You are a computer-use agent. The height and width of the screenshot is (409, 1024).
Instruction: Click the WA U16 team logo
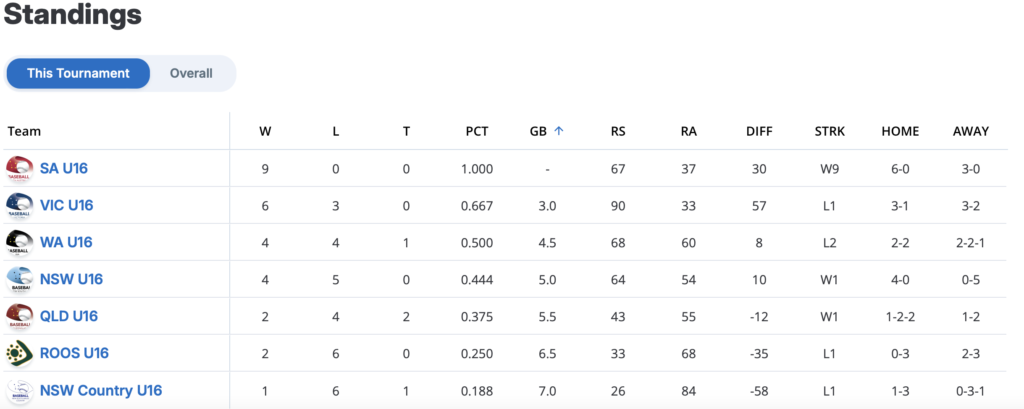pyautogui.click(x=19, y=242)
